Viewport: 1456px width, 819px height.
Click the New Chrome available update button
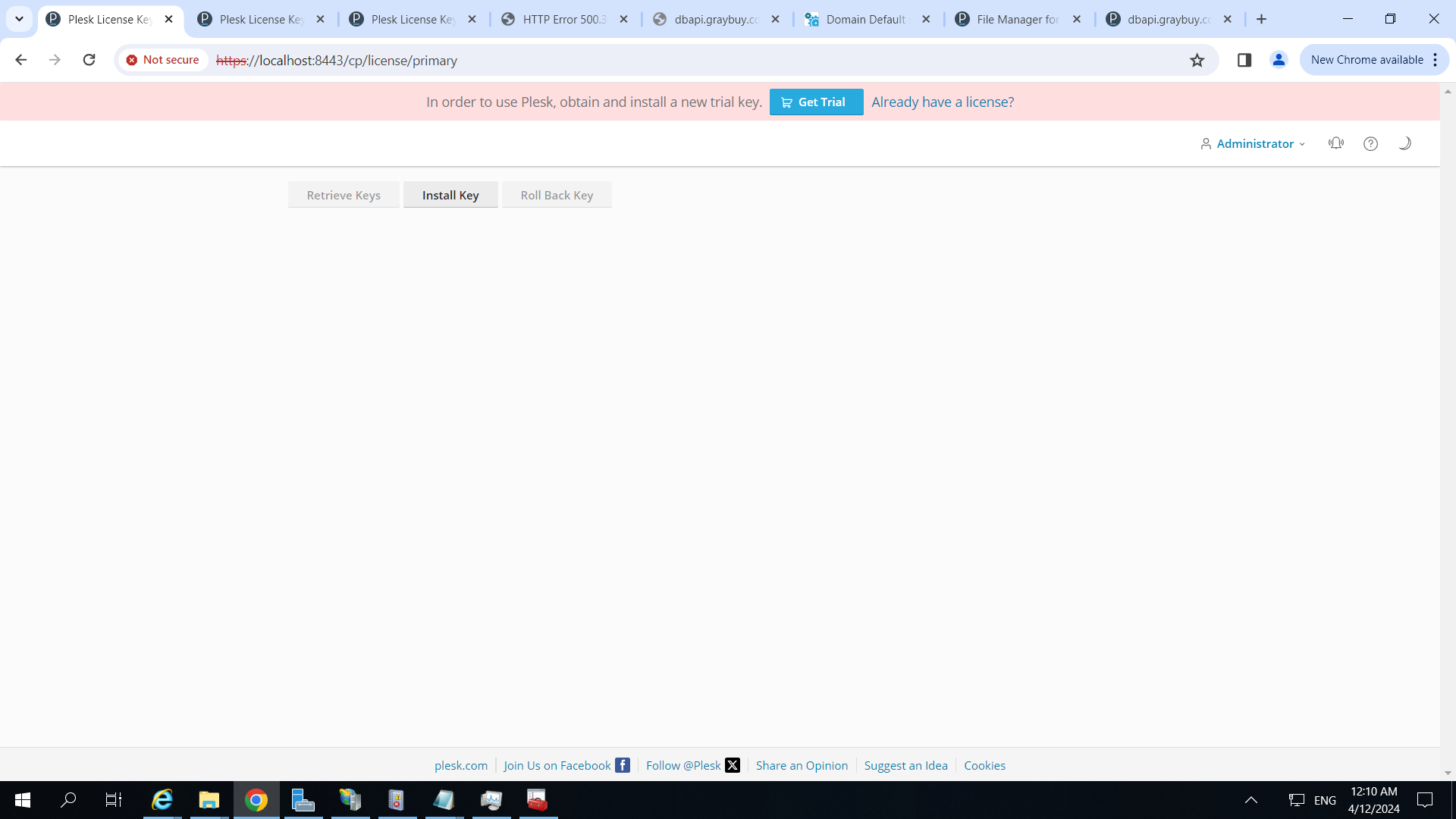pyautogui.click(x=1367, y=60)
